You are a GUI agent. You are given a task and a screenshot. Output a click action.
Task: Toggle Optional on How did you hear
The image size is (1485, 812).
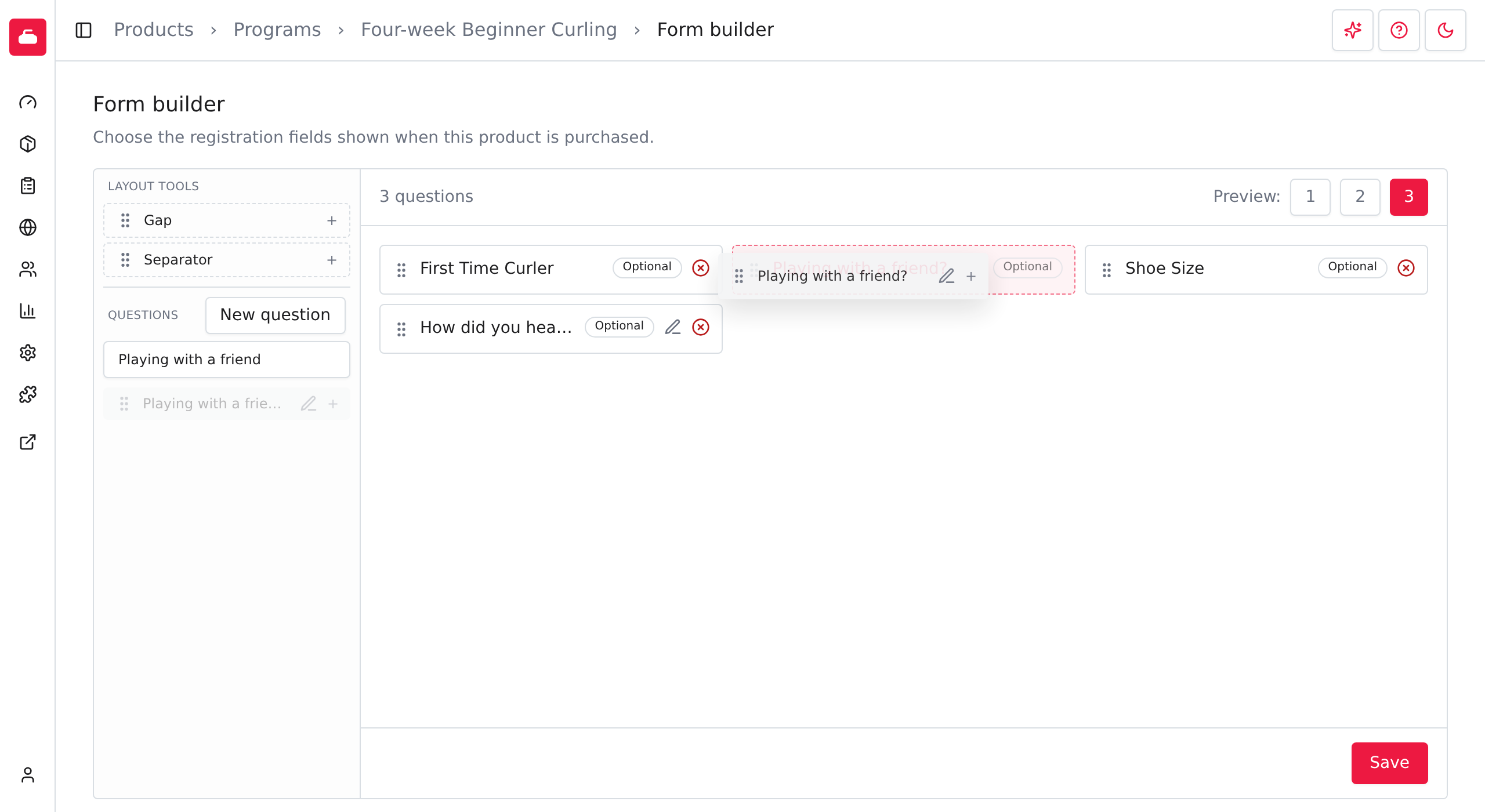pos(620,327)
